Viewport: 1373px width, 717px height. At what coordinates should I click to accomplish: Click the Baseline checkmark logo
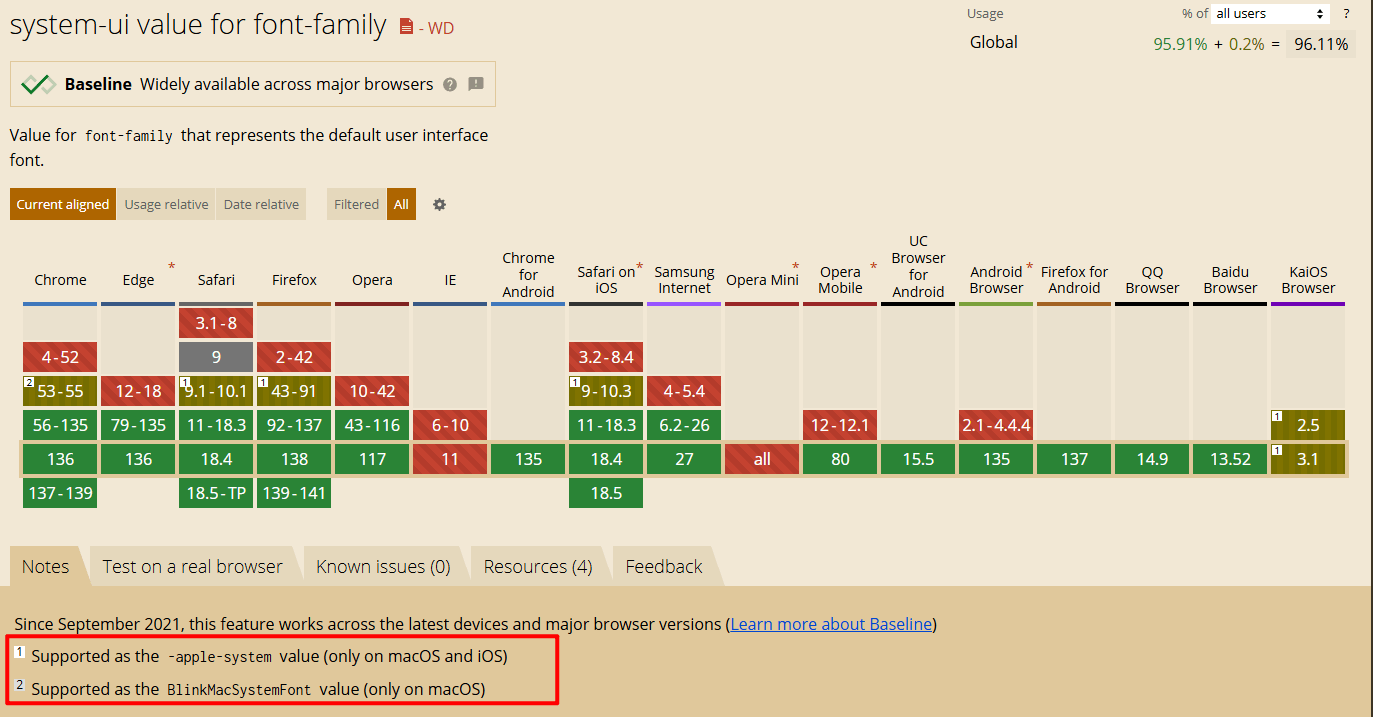coord(38,85)
